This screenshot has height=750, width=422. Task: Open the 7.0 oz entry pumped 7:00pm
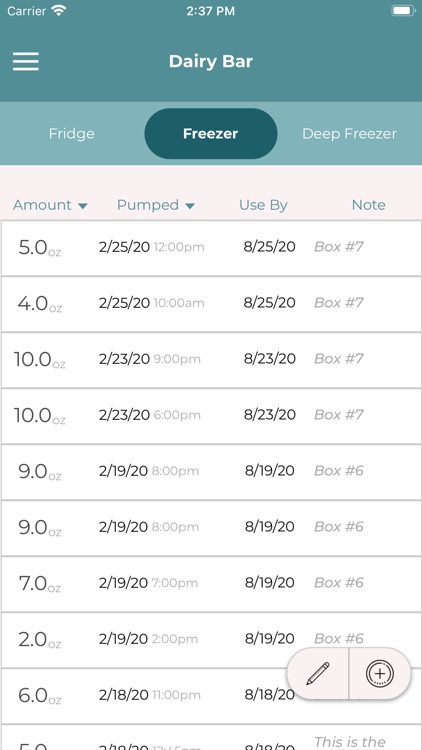211,584
